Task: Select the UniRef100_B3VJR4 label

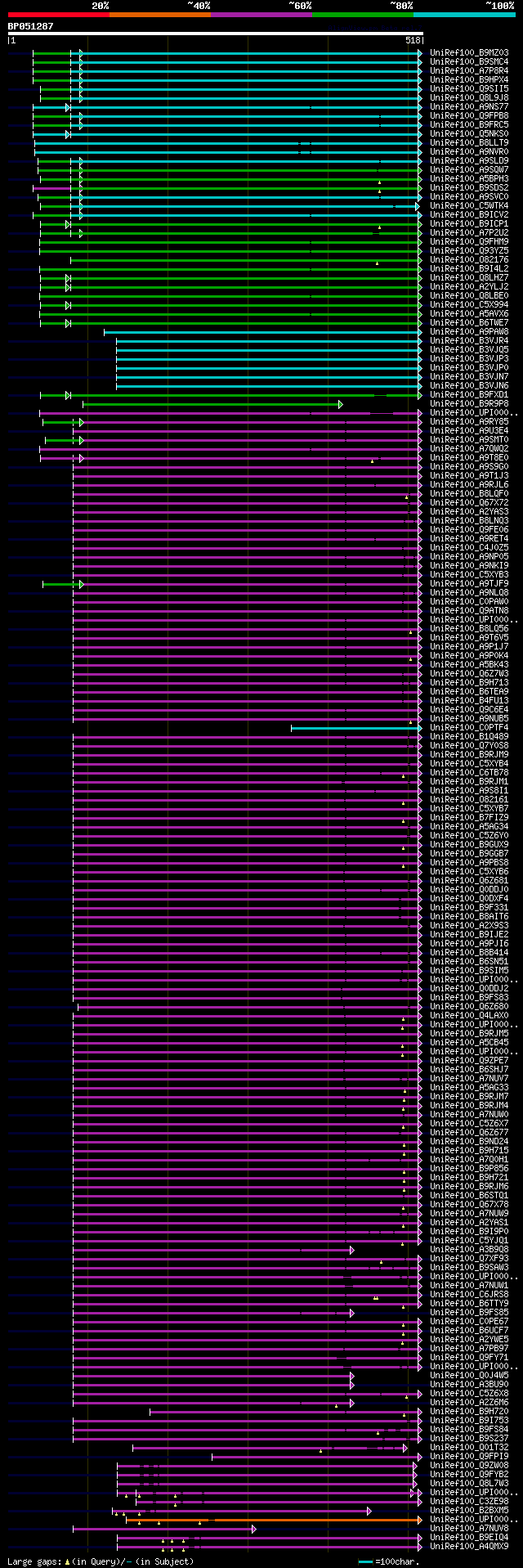Action: point(469,341)
